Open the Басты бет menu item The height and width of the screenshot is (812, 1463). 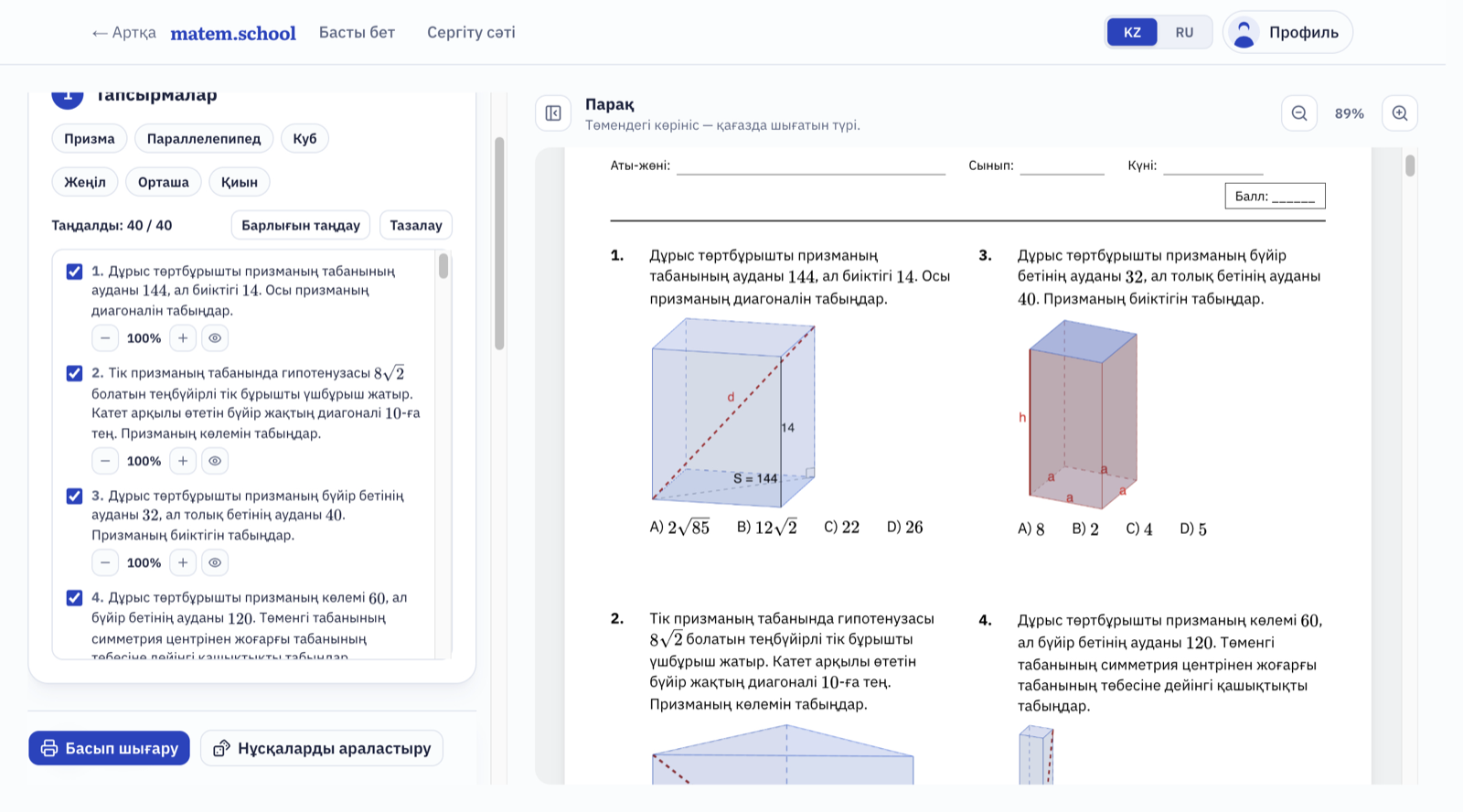pos(357,32)
